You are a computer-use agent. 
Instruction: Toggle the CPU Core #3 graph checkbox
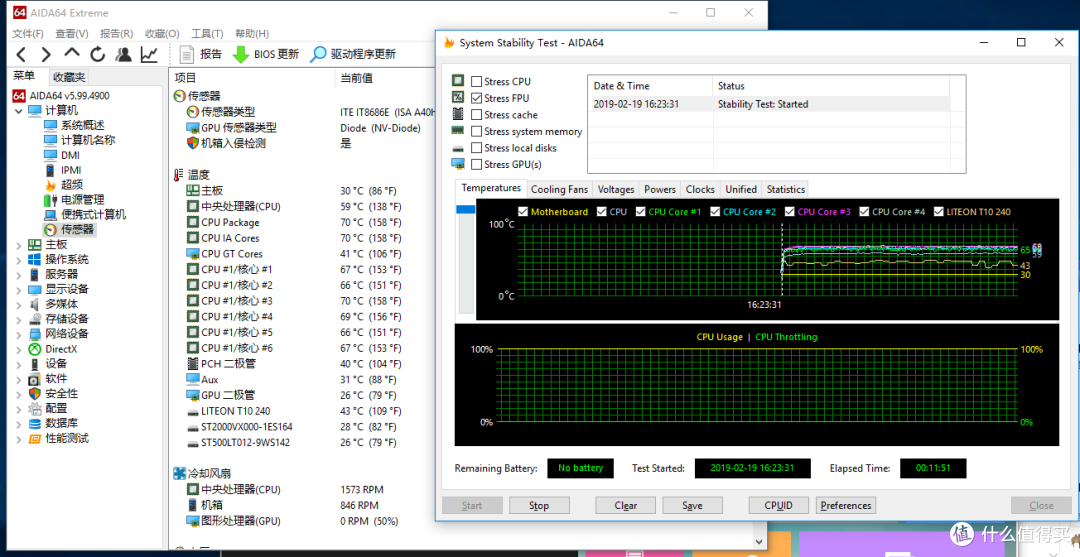[x=789, y=211]
